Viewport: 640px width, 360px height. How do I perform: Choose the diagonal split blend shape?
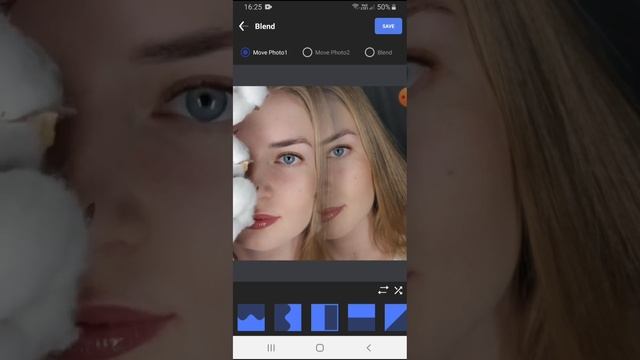[x=396, y=317]
